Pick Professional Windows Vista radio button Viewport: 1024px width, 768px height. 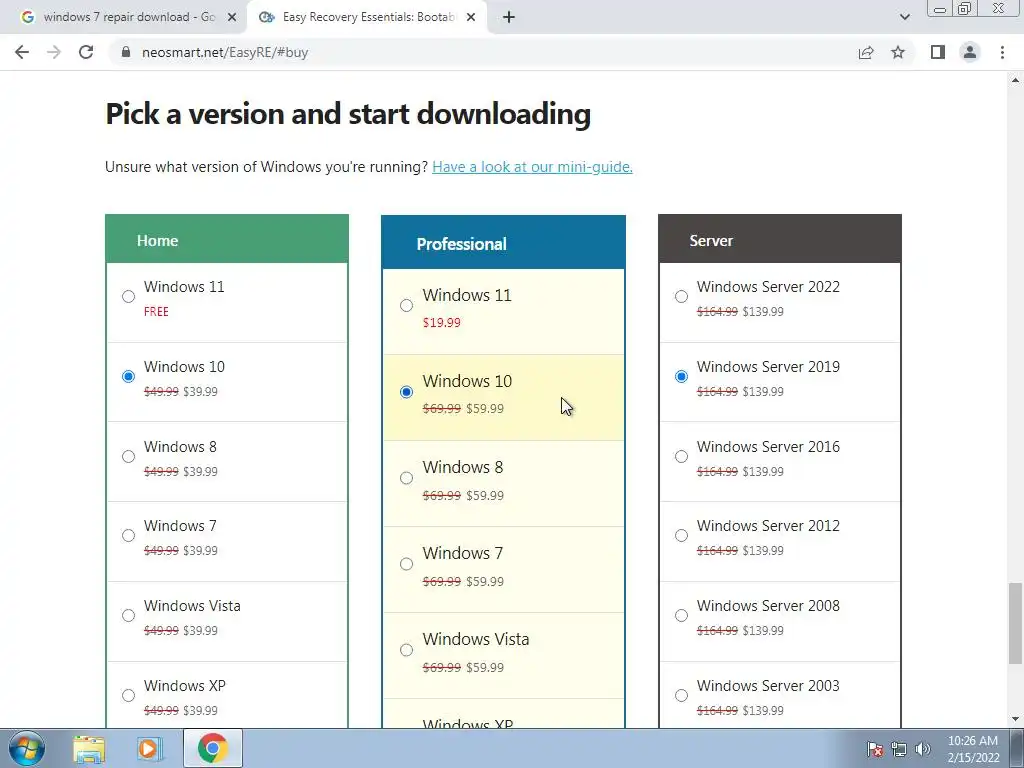pos(406,650)
